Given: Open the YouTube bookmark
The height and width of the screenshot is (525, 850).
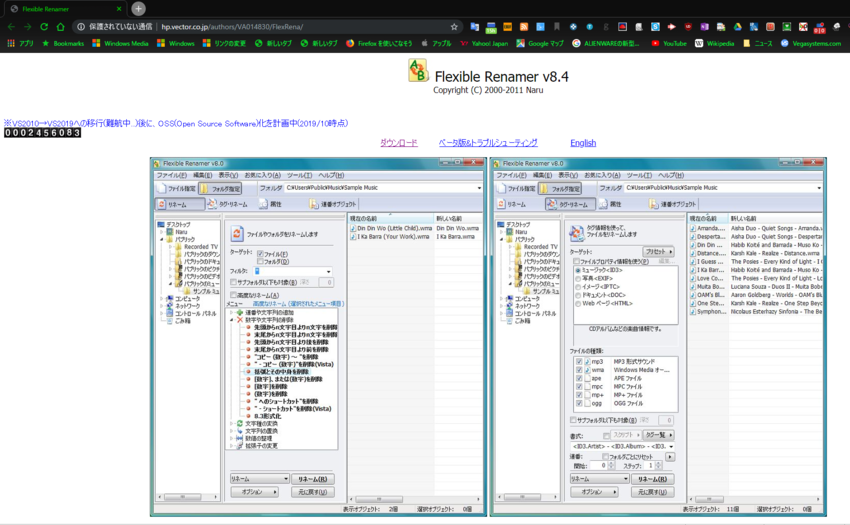Looking at the screenshot, I should click(668, 43).
